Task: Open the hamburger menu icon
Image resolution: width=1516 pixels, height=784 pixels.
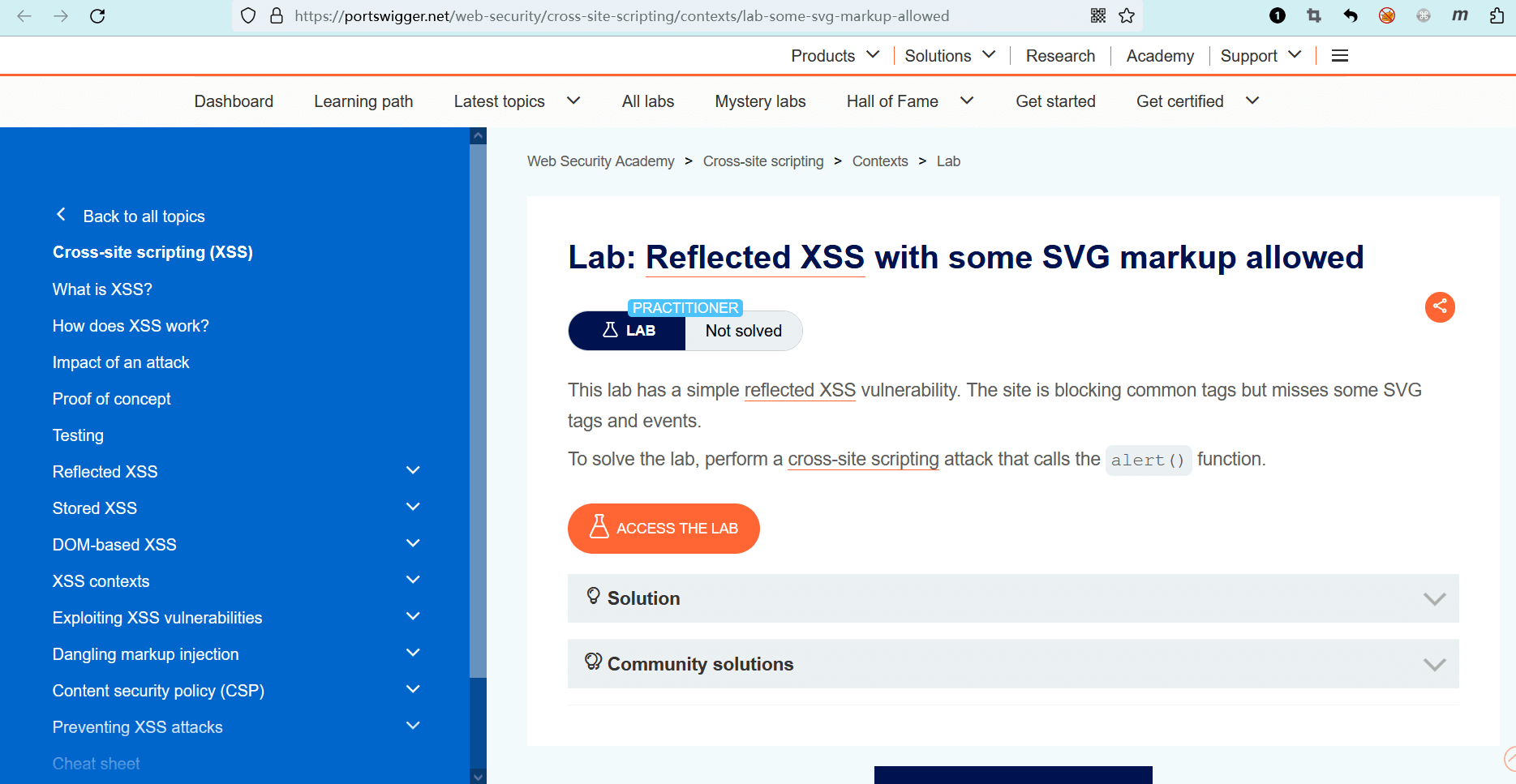Action: [1340, 56]
